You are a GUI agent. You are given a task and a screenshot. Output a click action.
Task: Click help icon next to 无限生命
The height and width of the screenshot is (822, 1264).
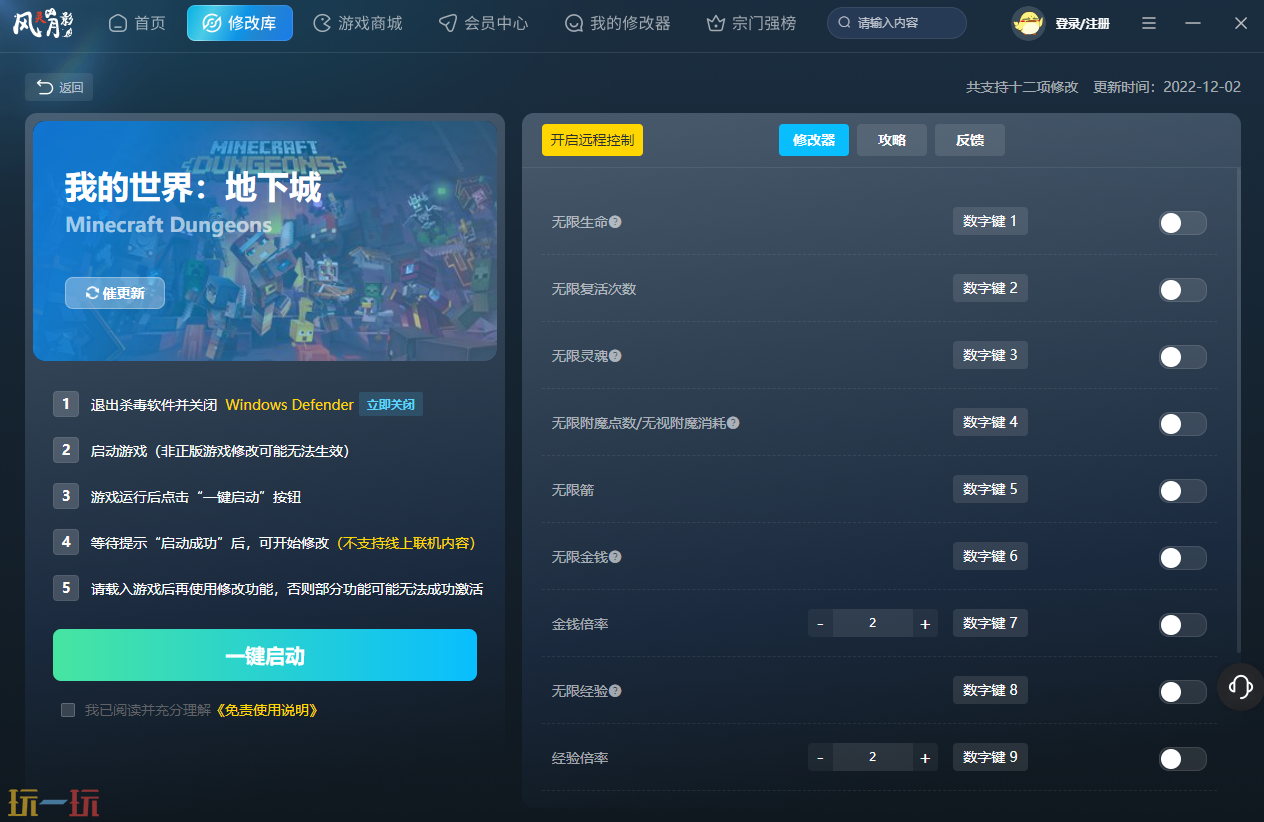(615, 222)
